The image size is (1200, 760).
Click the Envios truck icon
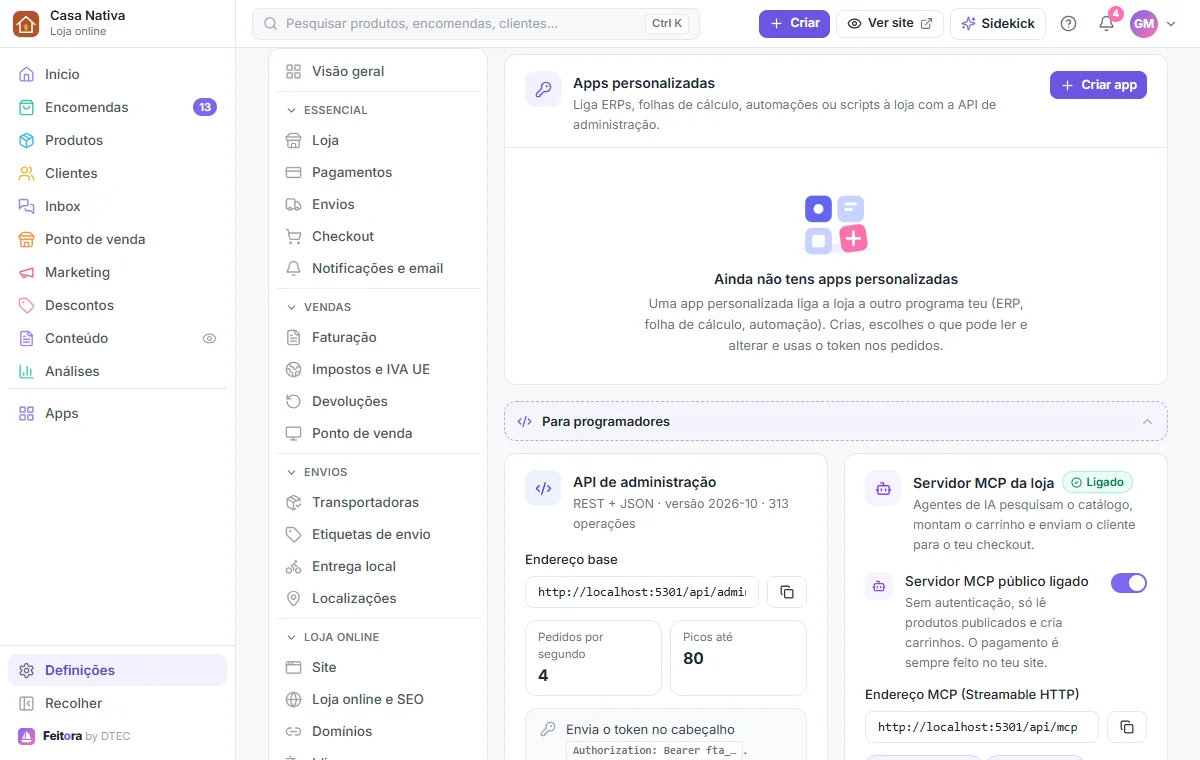pyautogui.click(x=293, y=204)
